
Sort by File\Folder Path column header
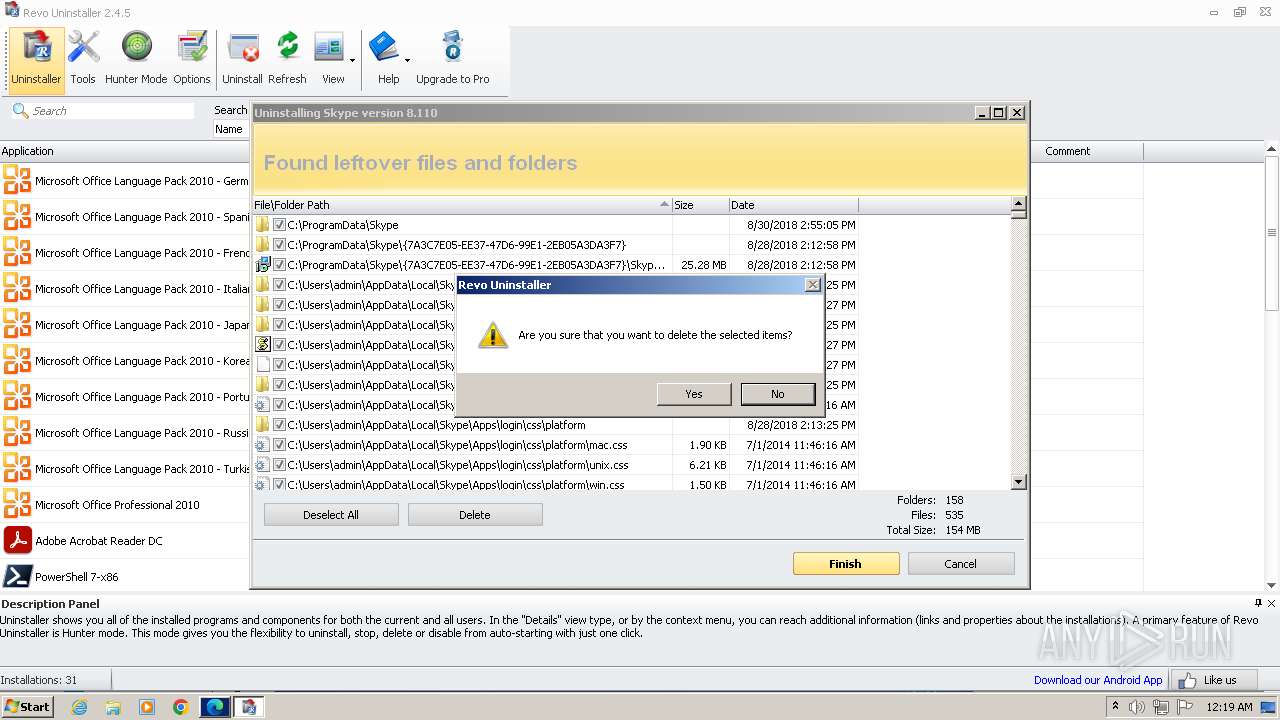pos(462,205)
